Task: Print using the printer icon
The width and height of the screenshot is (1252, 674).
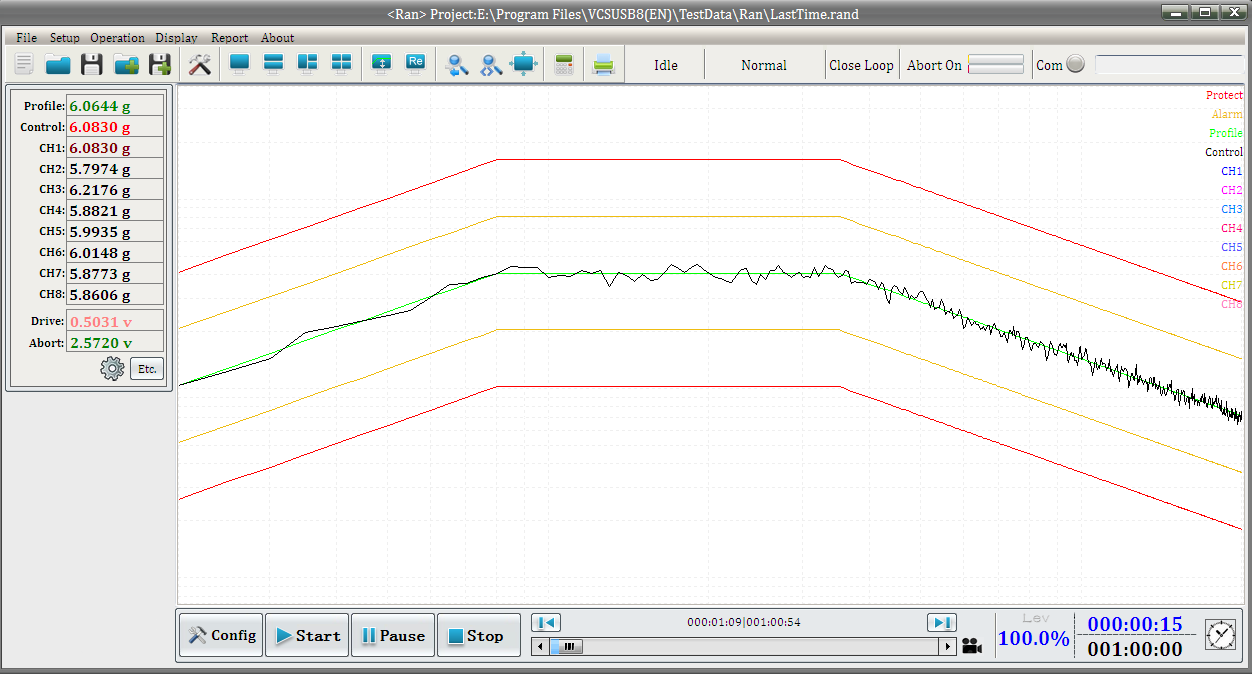Action: tap(603, 65)
